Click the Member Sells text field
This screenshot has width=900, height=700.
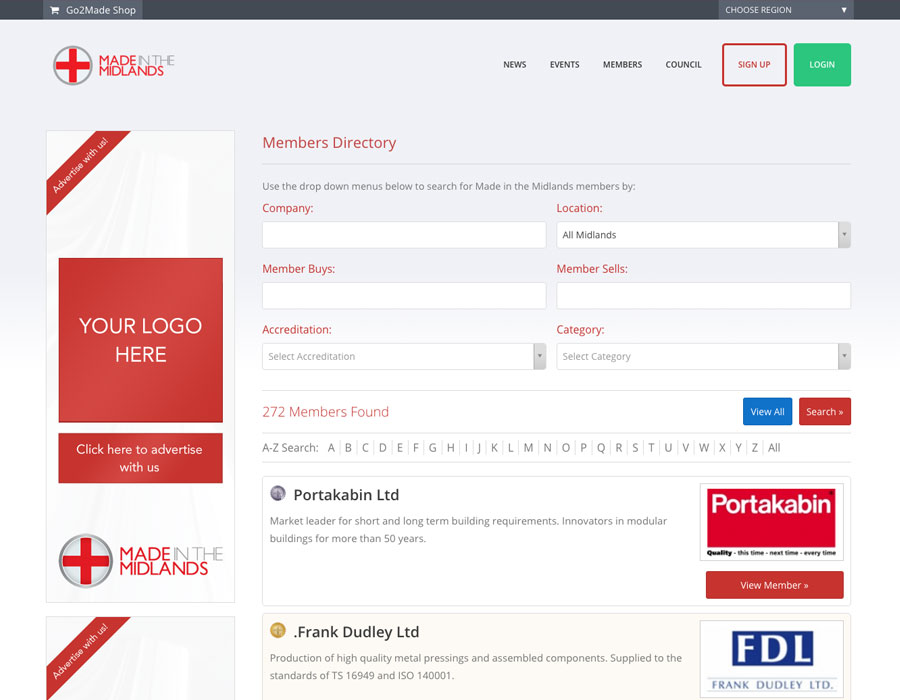point(703,296)
